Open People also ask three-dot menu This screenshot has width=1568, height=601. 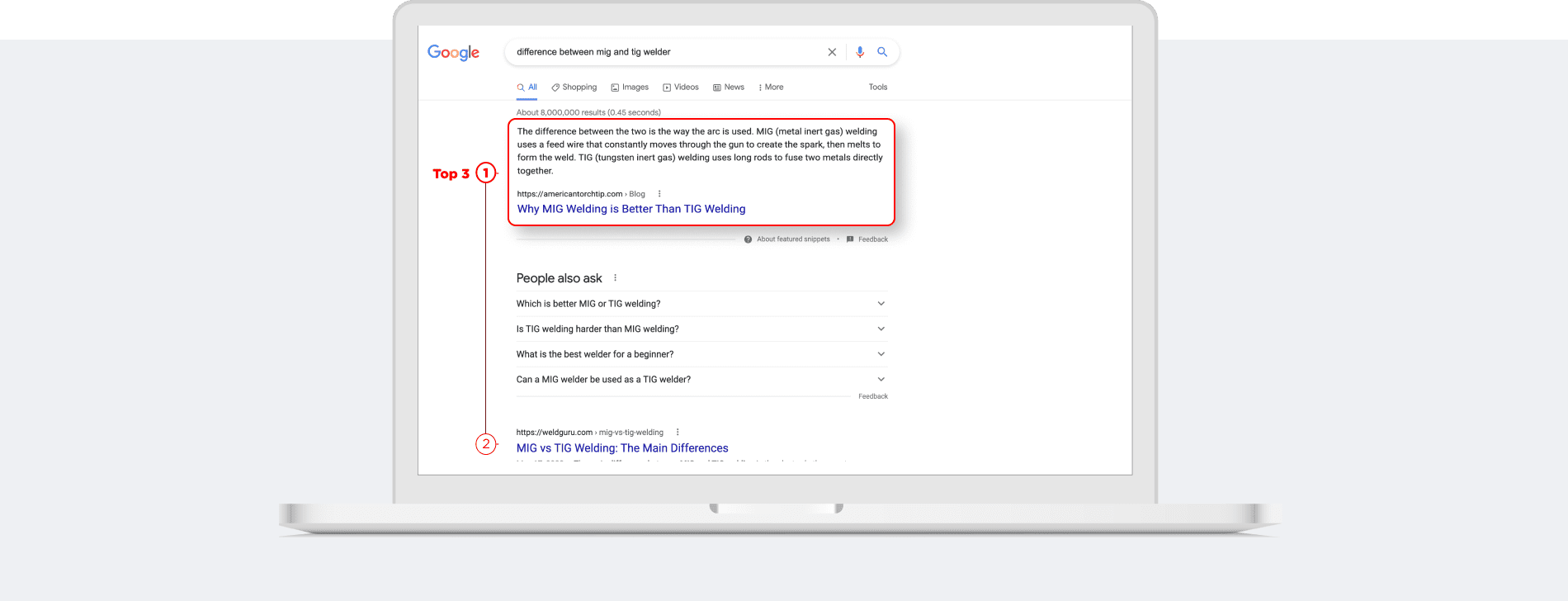616,277
